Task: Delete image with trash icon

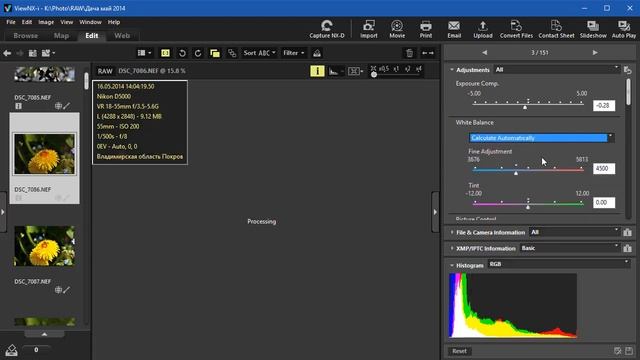Action: [409, 53]
